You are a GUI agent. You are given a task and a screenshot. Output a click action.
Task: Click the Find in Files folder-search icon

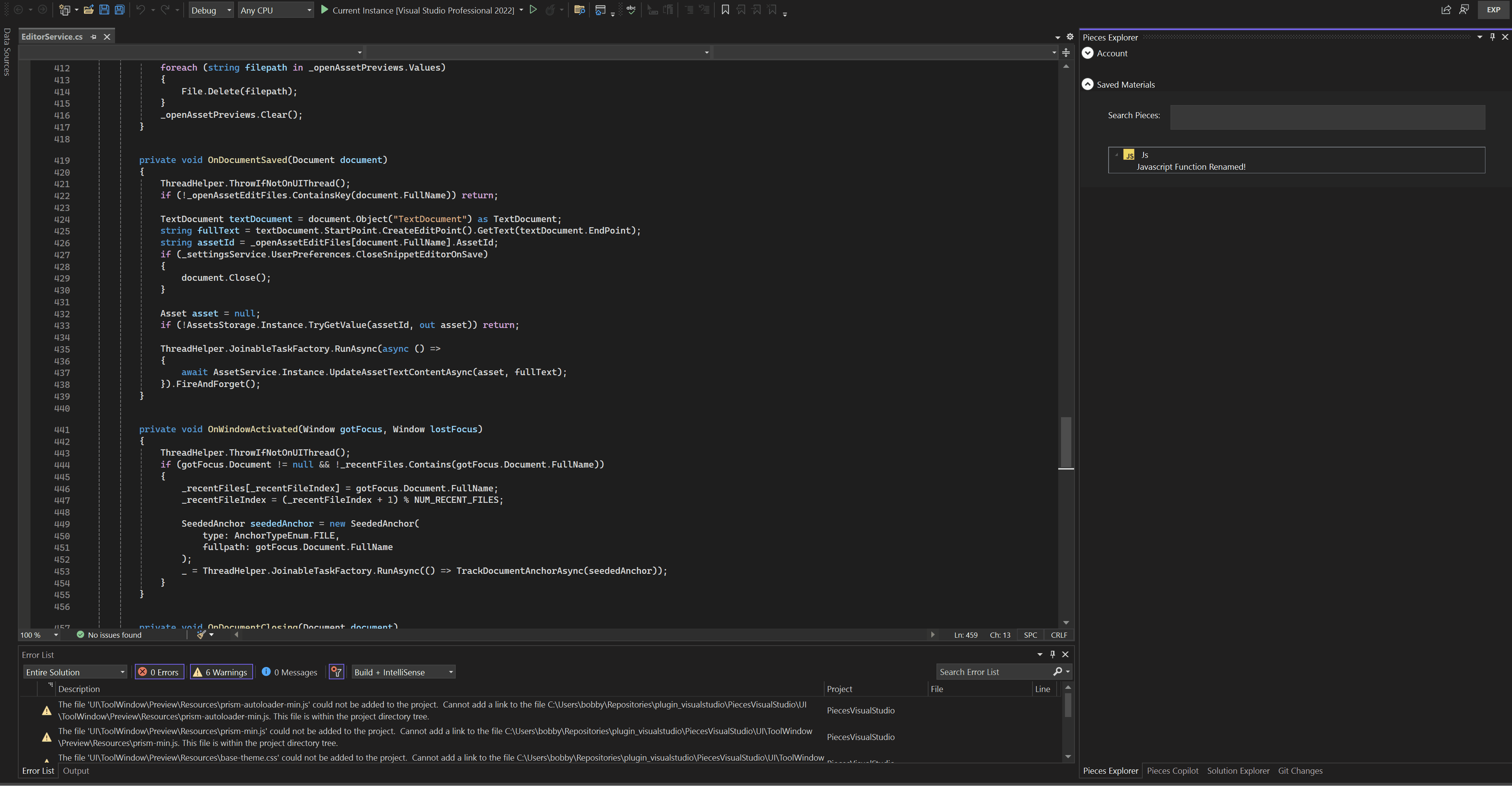tap(579, 10)
